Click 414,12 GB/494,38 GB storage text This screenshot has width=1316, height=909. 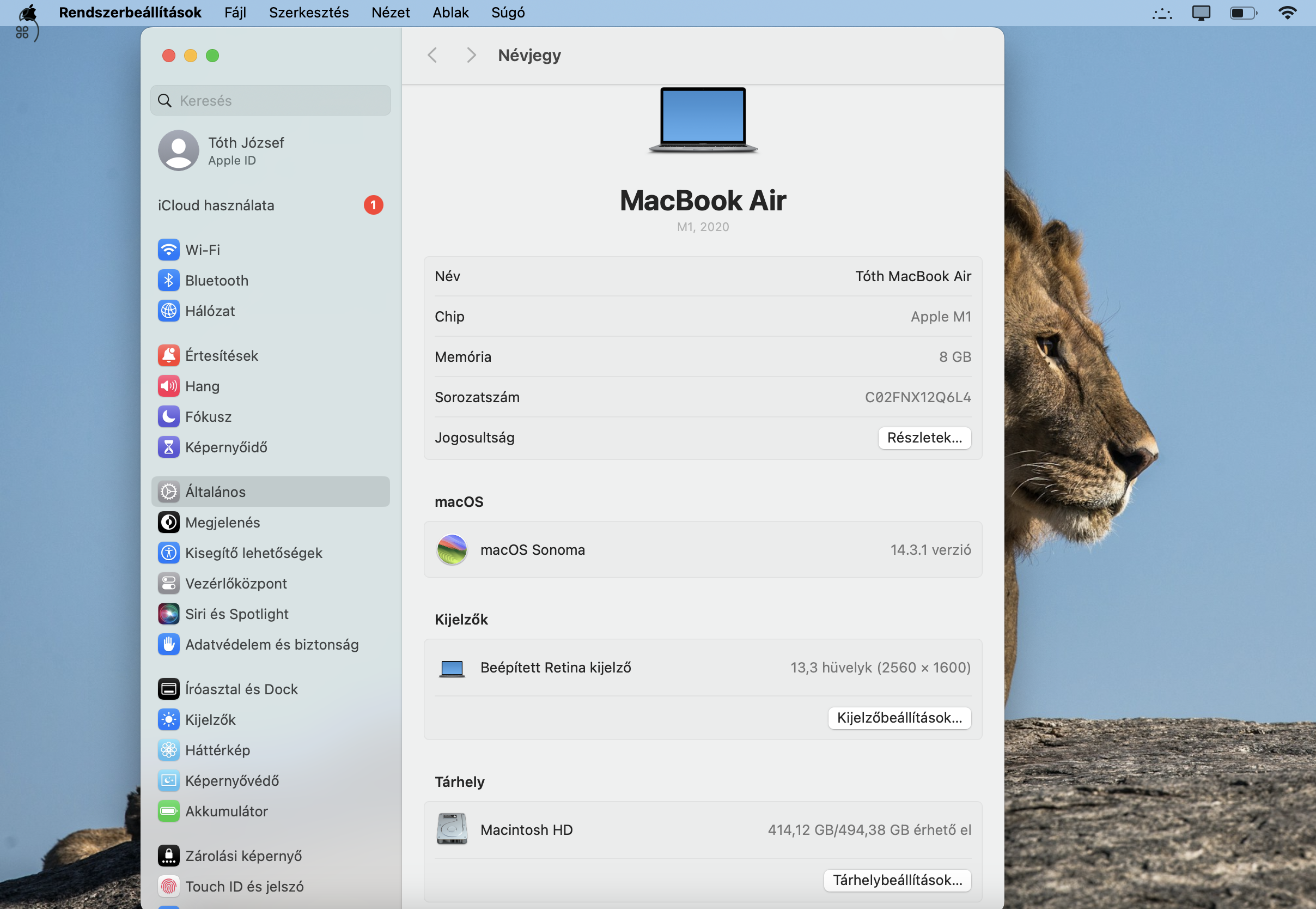pyautogui.click(x=869, y=830)
